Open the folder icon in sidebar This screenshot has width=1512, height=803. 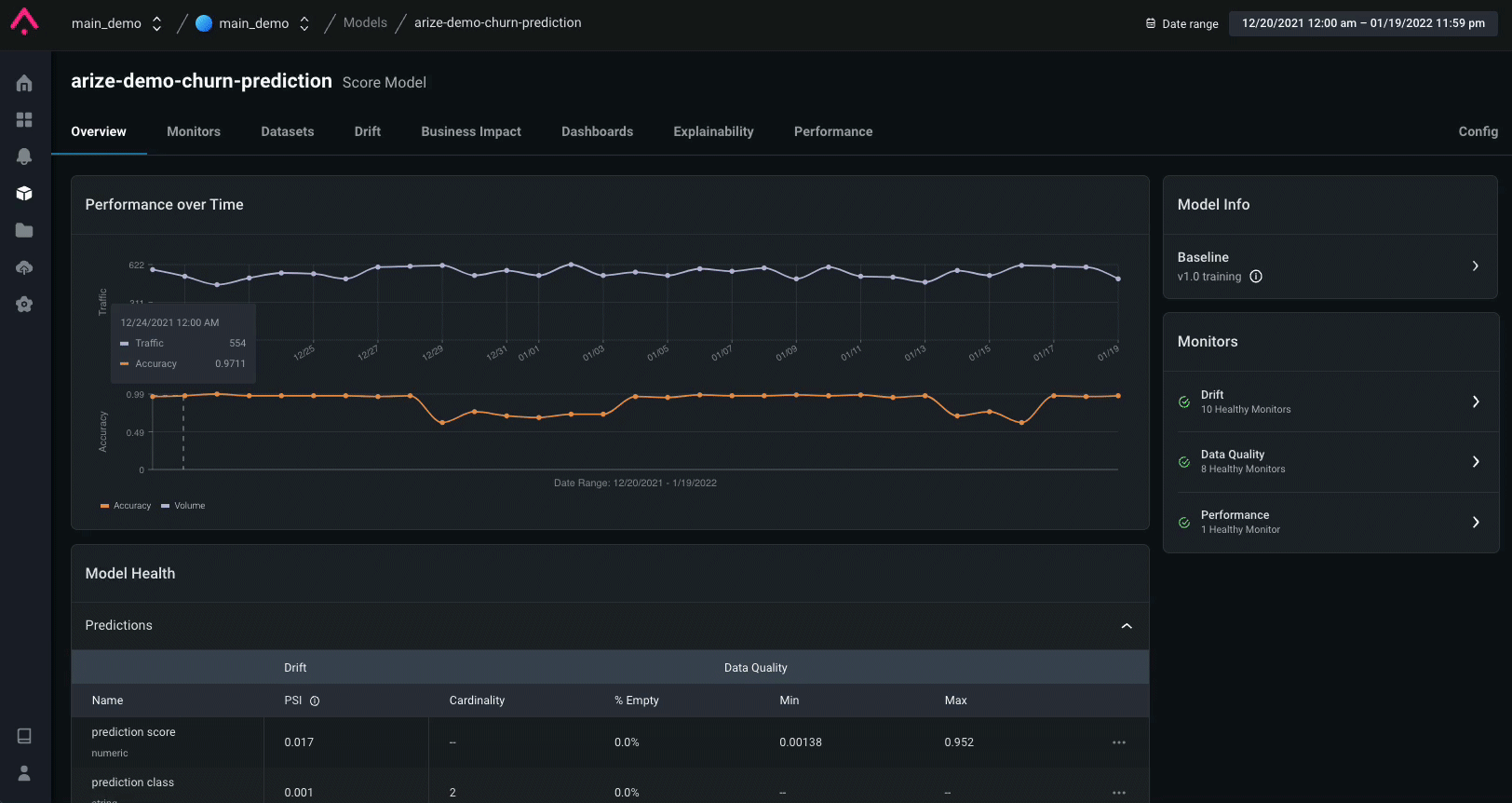pos(24,230)
